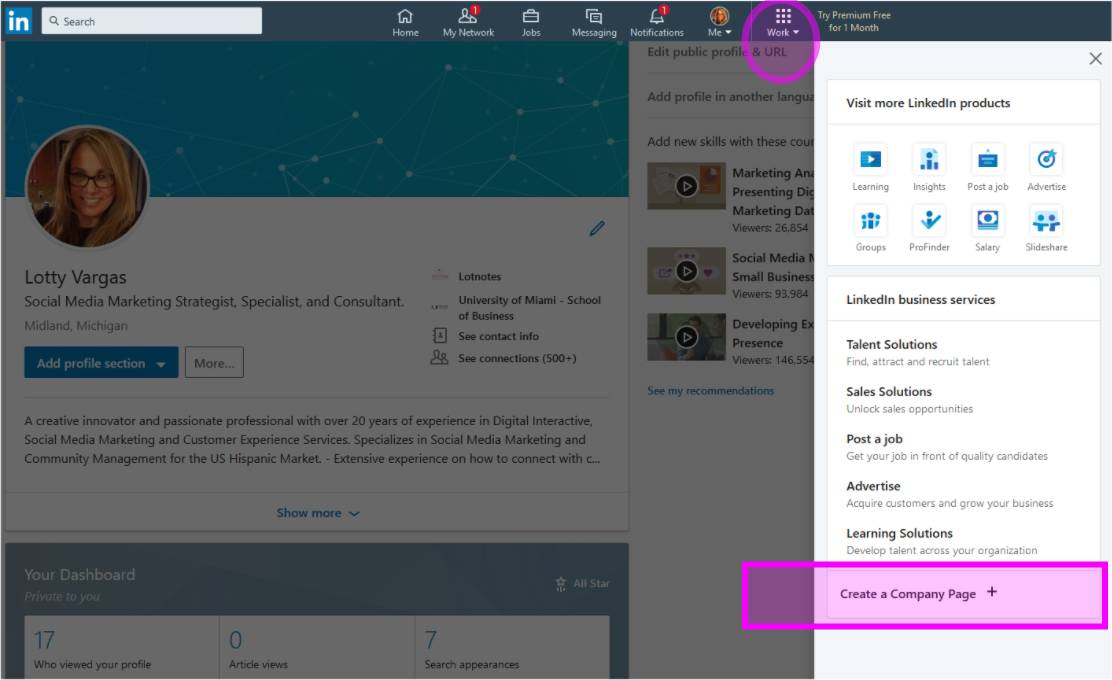Open Lotnotes company link

click(x=479, y=277)
